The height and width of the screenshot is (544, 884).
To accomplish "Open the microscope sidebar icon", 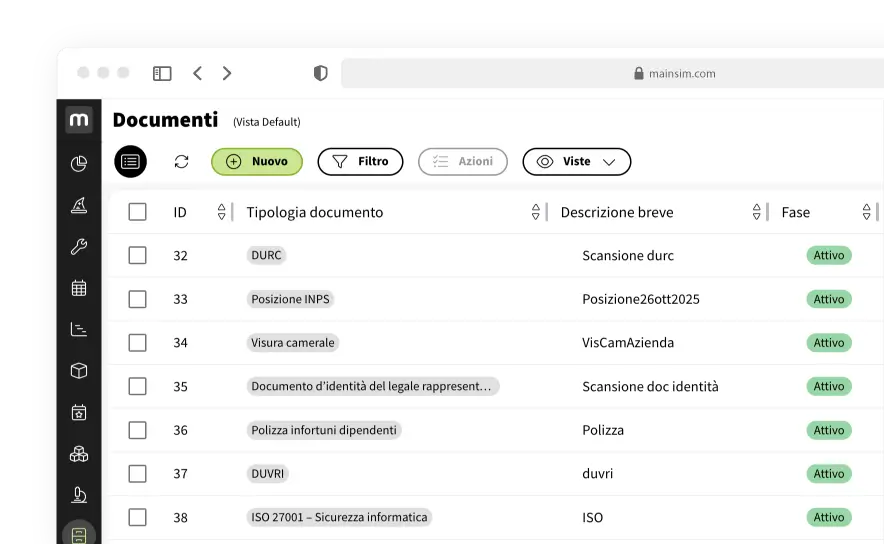I will pyautogui.click(x=79, y=495).
